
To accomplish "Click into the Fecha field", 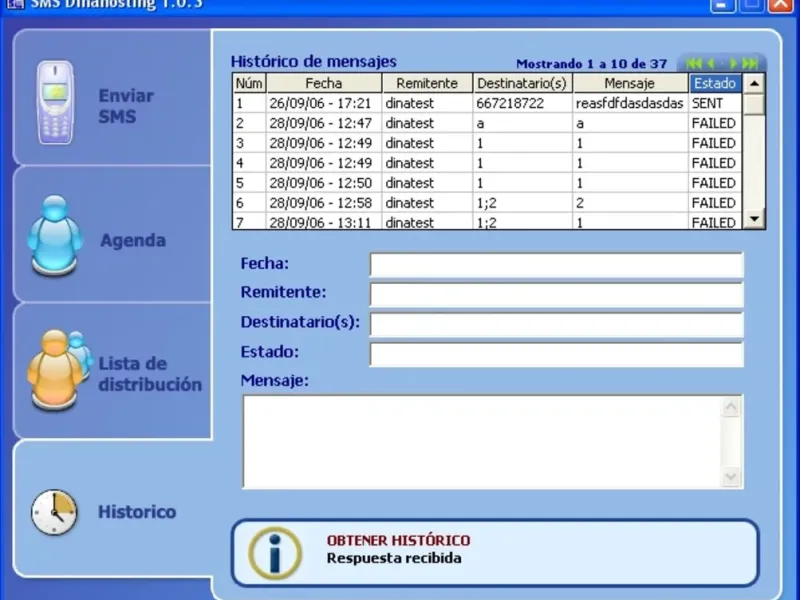I will [556, 265].
